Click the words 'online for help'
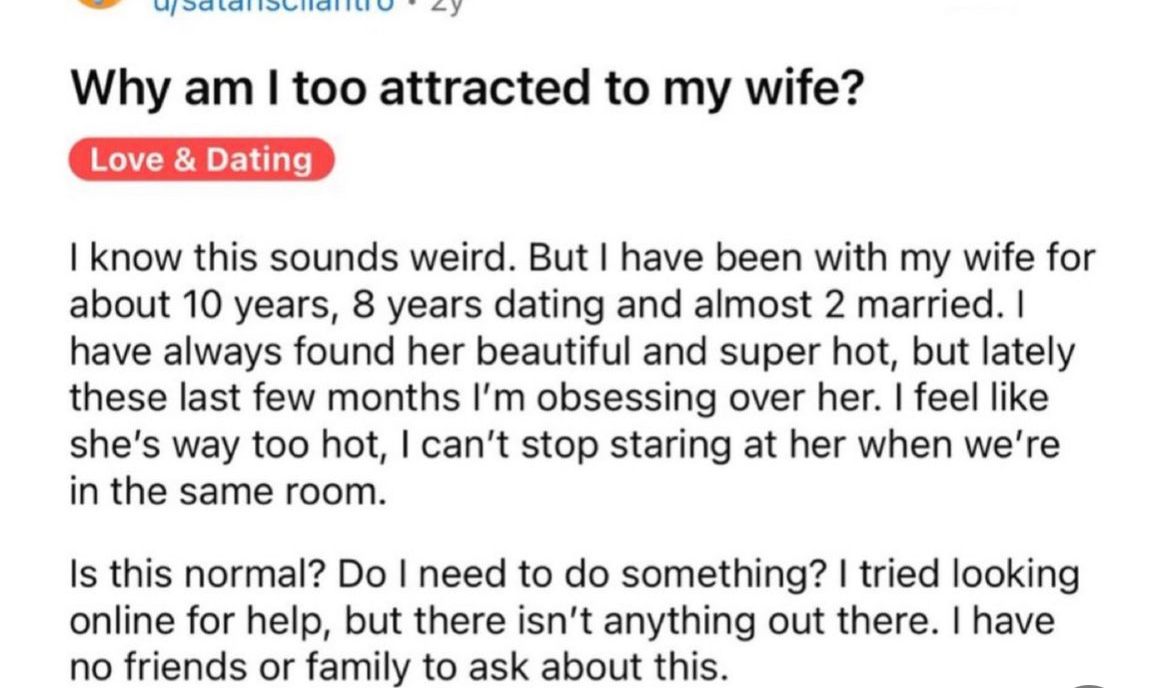This screenshot has width=1170, height=688. 200,622
